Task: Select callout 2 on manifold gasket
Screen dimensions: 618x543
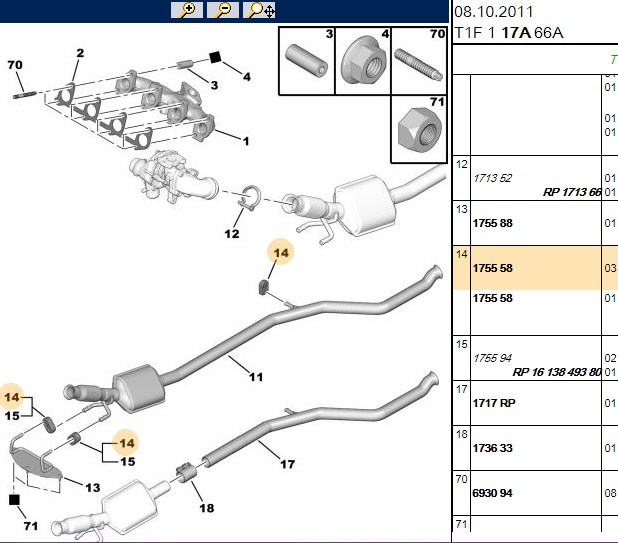Action: point(80,53)
